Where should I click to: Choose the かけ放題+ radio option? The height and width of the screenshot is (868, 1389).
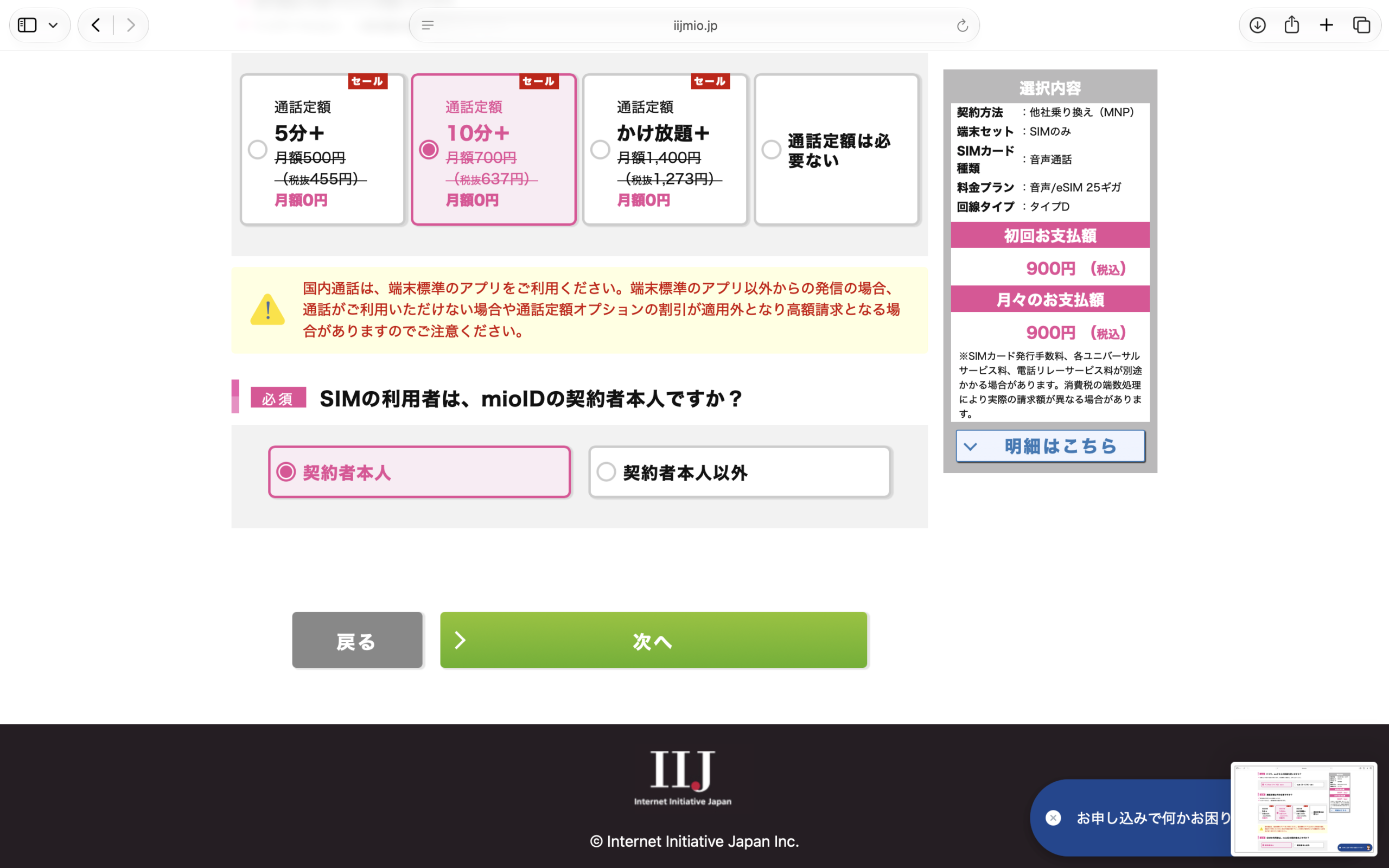tap(601, 150)
